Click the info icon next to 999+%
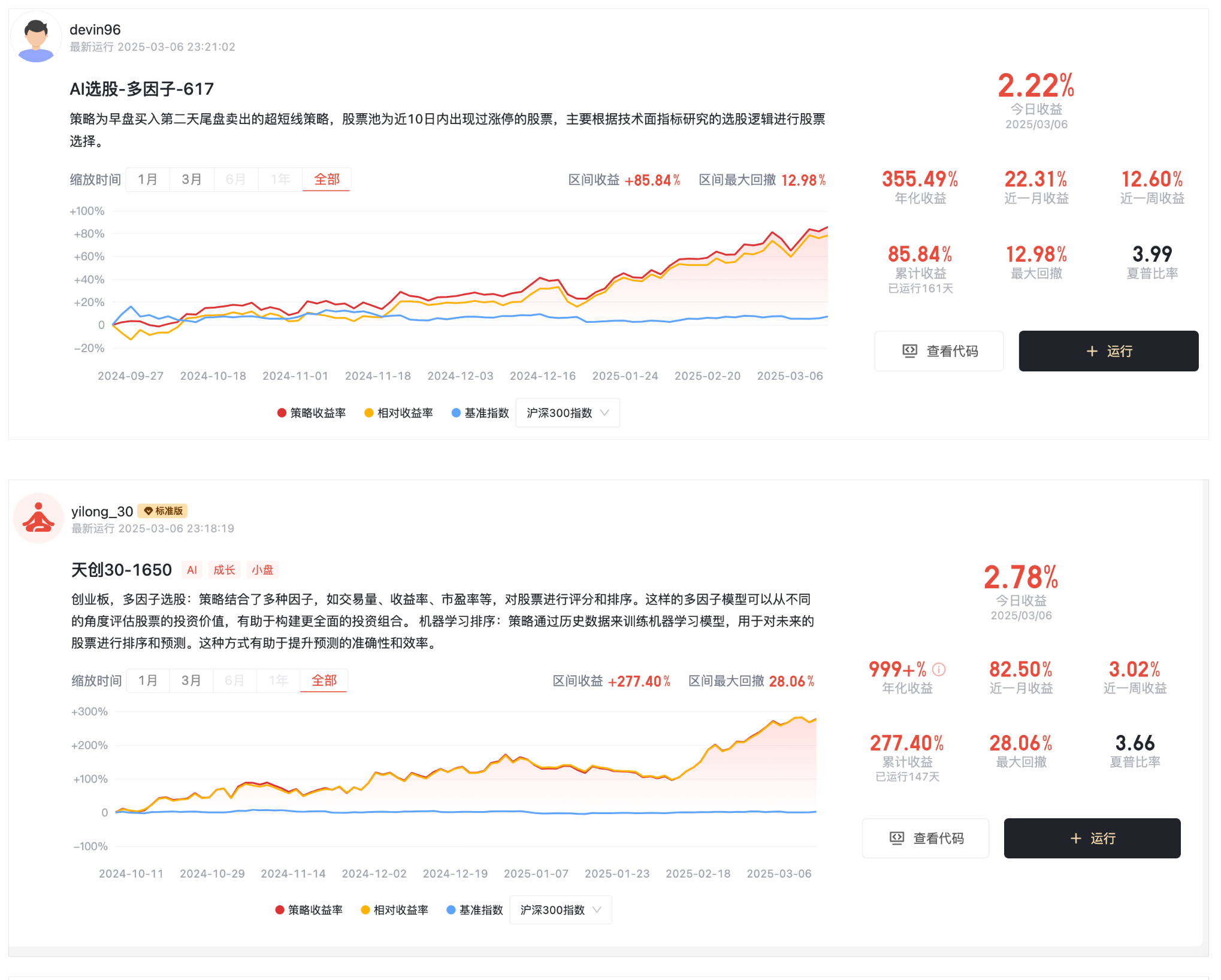The image size is (1221, 980). [939, 669]
